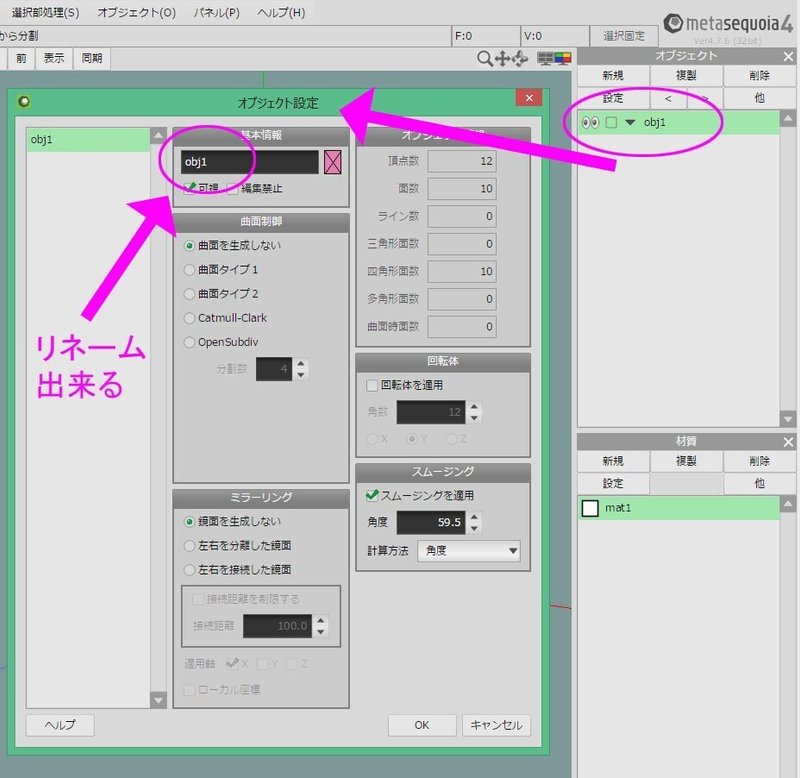Click the gray monitor layout icon

[545, 59]
